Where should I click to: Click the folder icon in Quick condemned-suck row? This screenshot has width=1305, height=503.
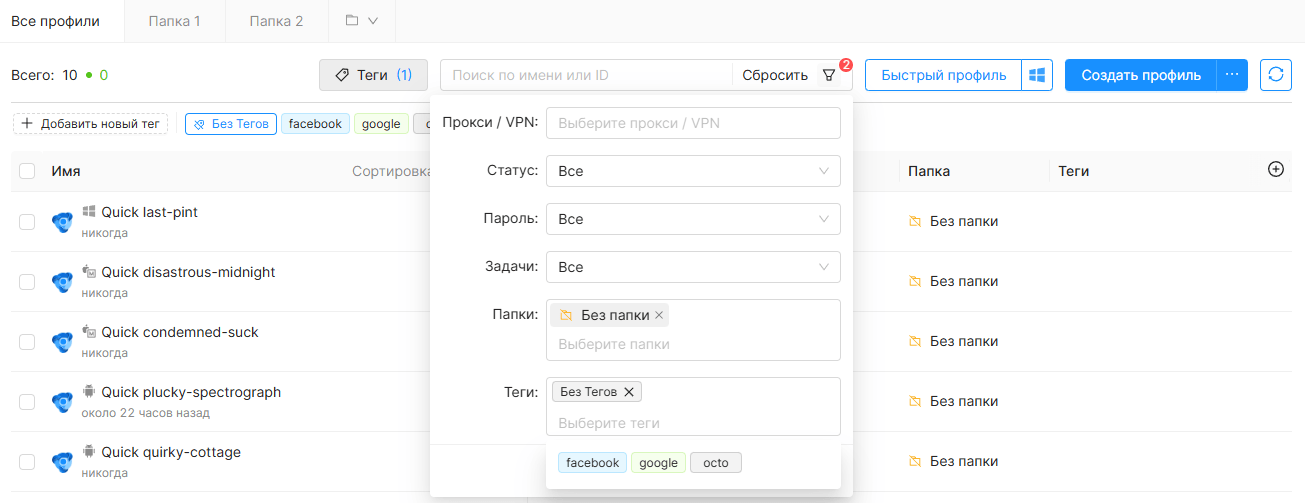click(915, 342)
